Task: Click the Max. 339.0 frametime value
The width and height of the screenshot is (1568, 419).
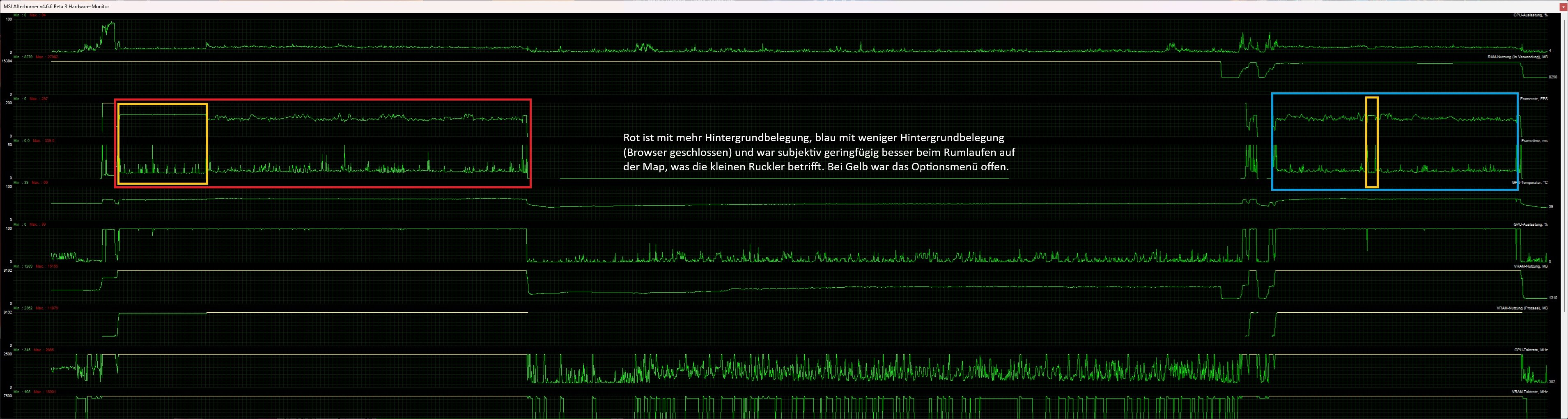Action: coord(43,141)
